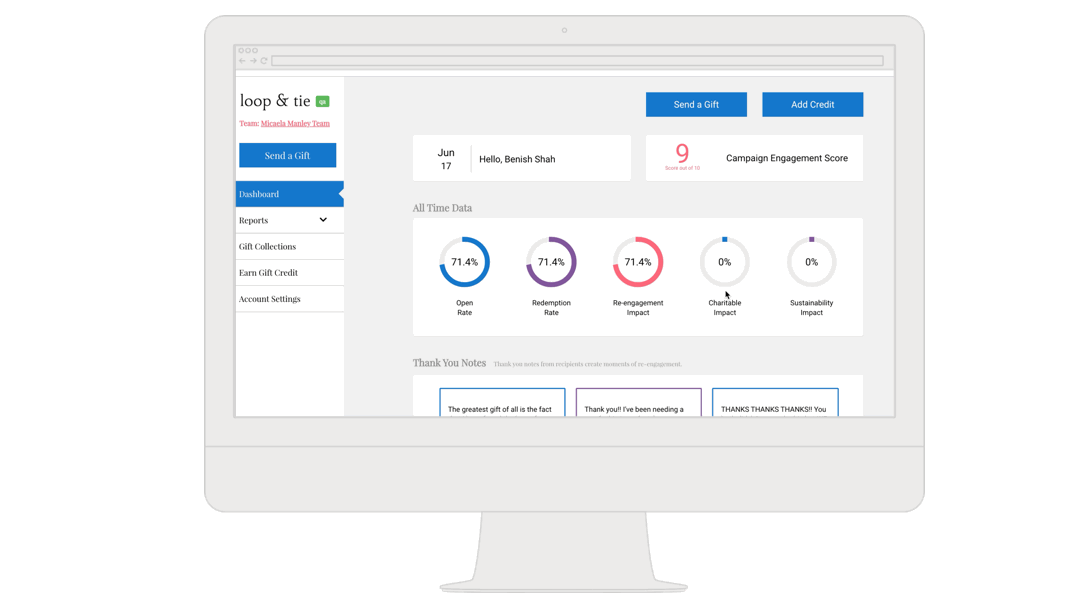Image resolution: width=1080 pixels, height=608 pixels.
Task: Click the All Time Data heading
Action: click(x=442, y=208)
